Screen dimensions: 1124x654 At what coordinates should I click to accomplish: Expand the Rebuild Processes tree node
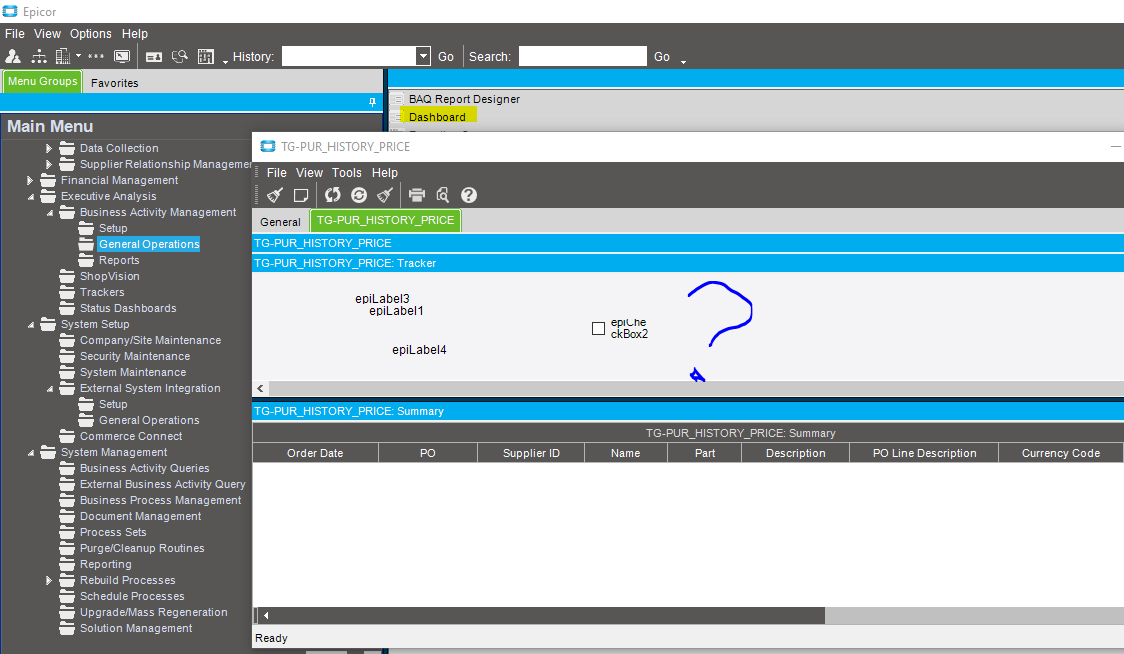[49, 580]
